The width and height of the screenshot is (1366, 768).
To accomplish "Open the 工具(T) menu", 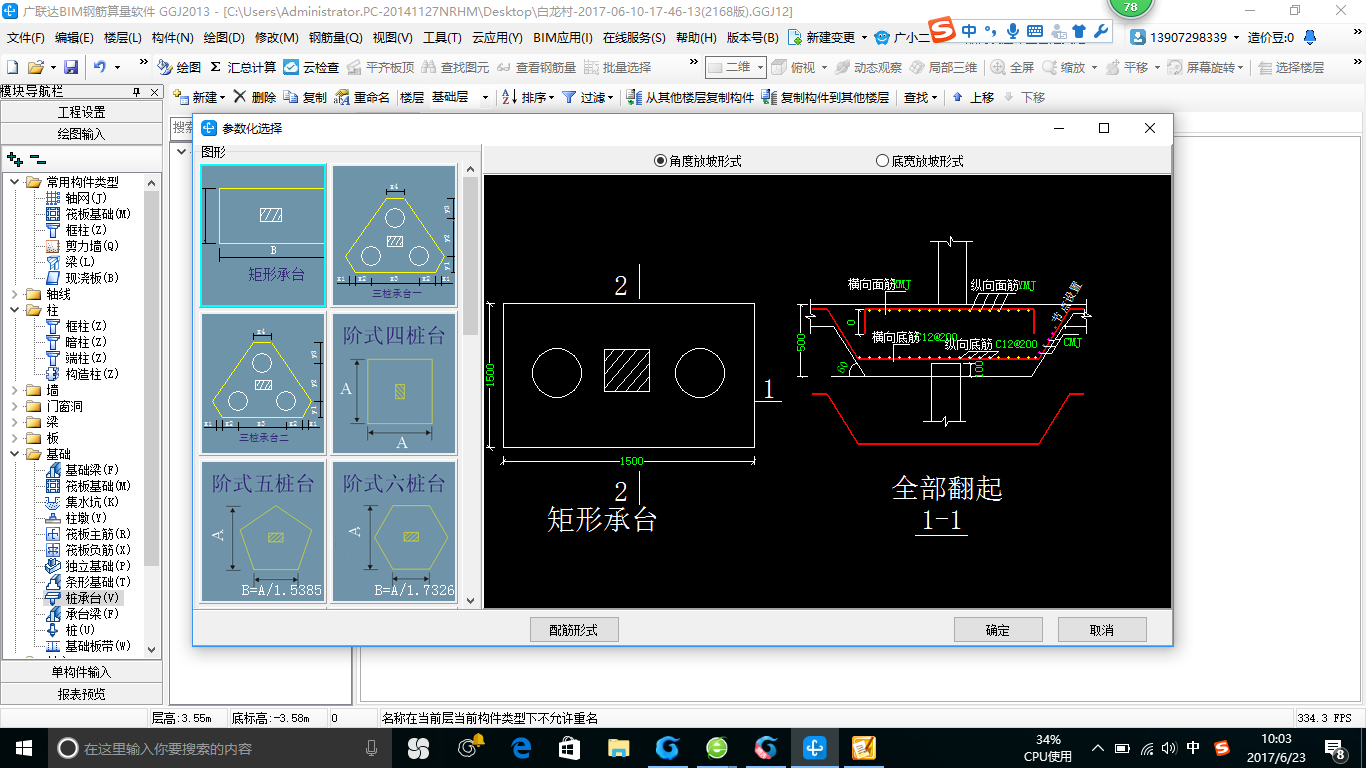I will coord(442,37).
